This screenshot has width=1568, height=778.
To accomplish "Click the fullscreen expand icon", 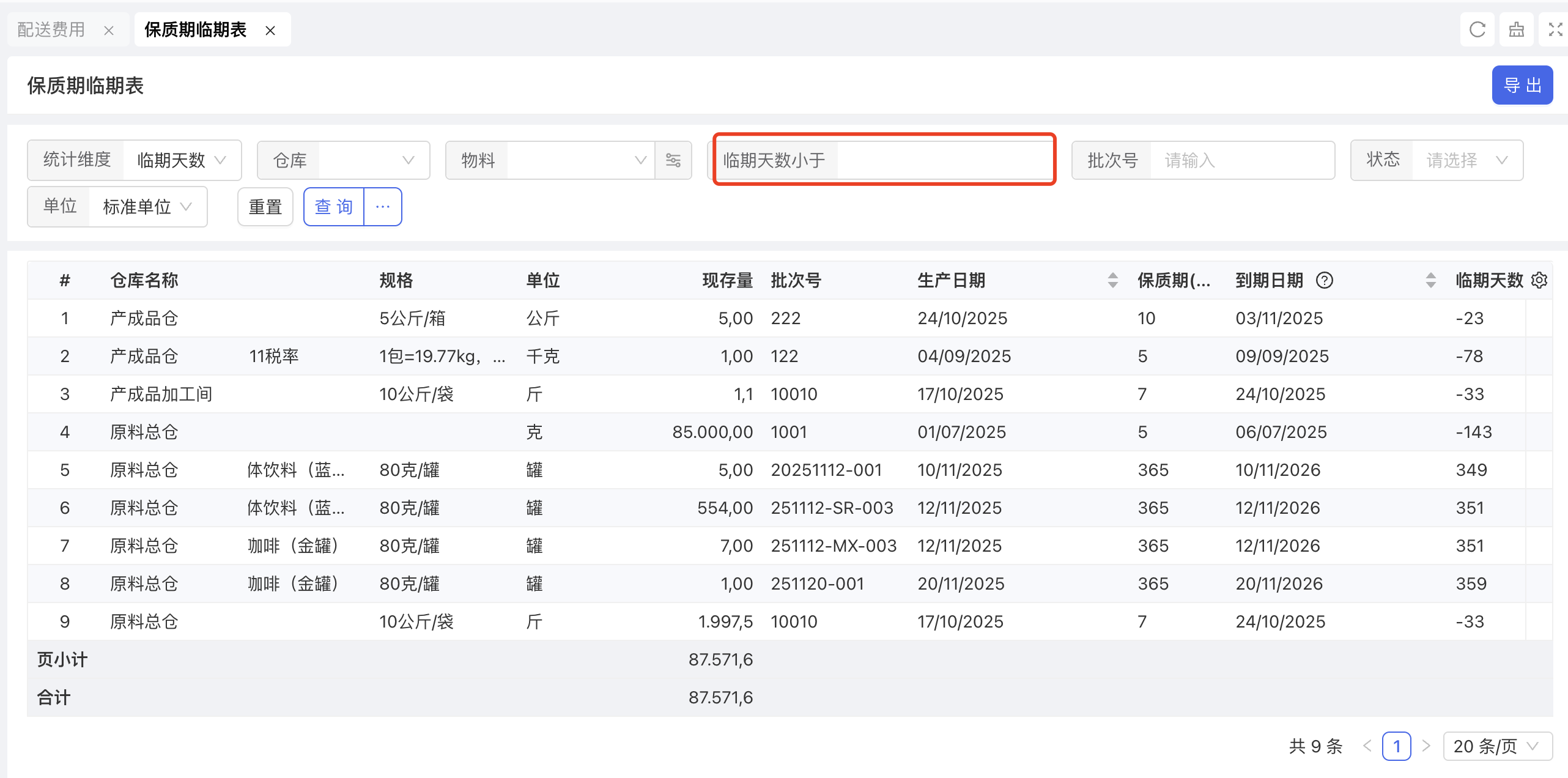I will click(1555, 29).
